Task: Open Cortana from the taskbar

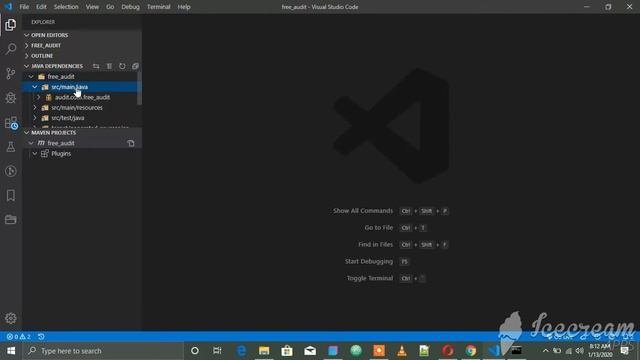Action: (195, 351)
